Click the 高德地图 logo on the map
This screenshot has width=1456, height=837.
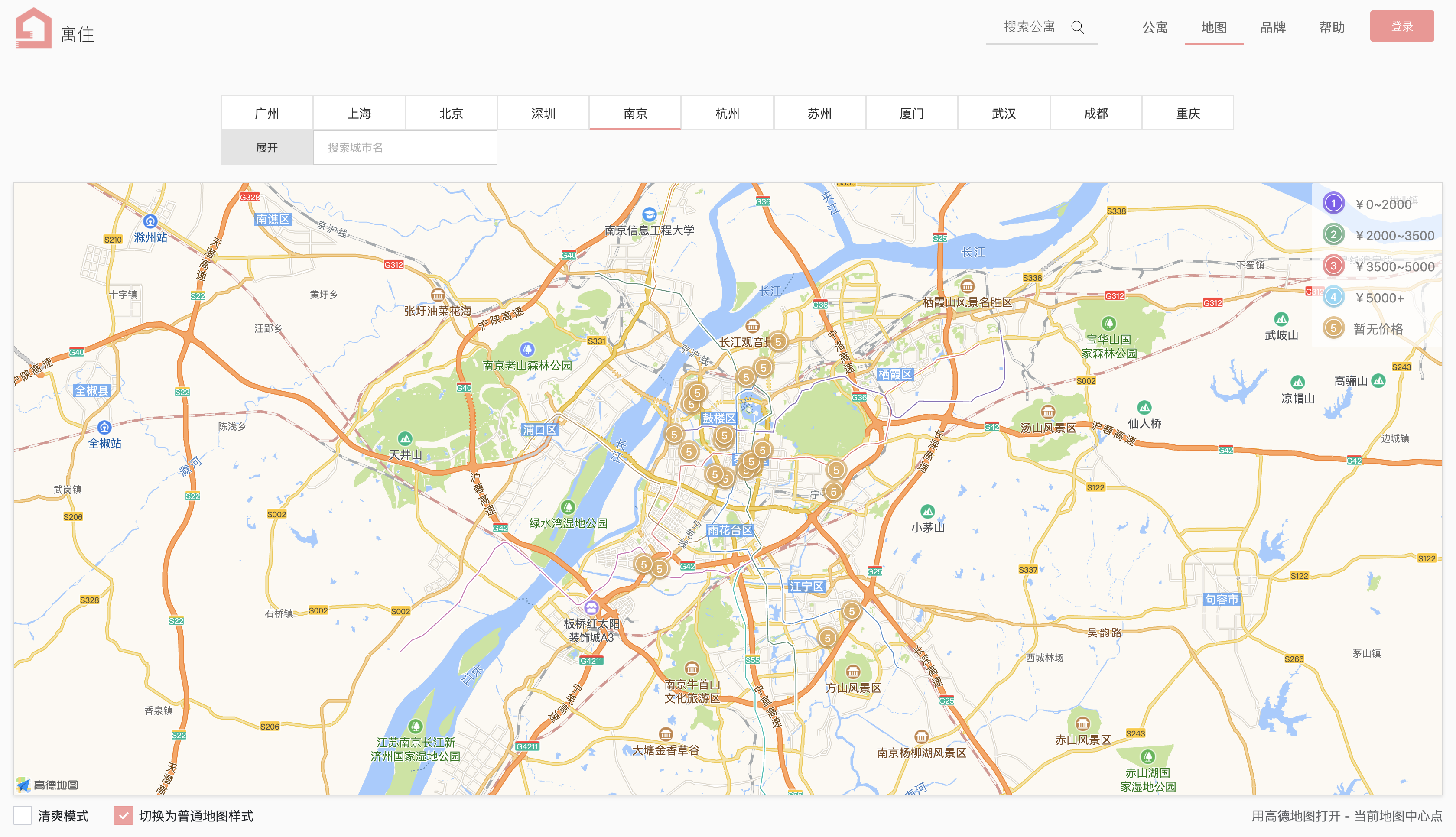click(x=47, y=785)
